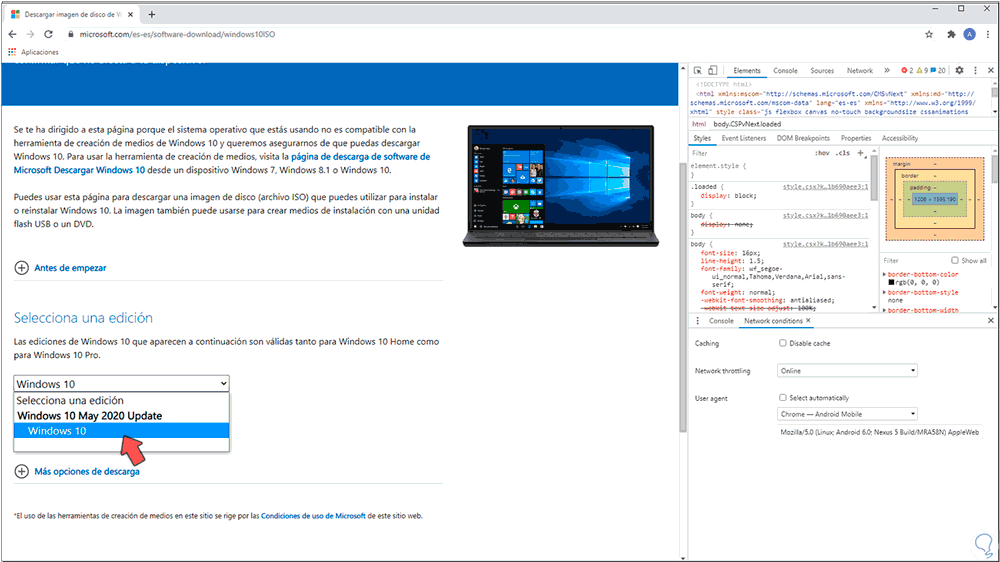1000x562 pixels.
Task: Toggle the :hov element state button
Action: click(822, 153)
